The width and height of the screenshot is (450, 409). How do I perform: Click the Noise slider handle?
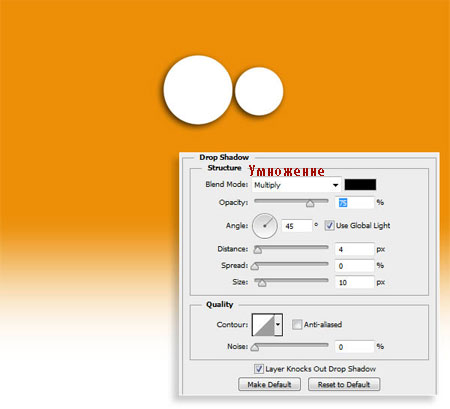coord(255,348)
